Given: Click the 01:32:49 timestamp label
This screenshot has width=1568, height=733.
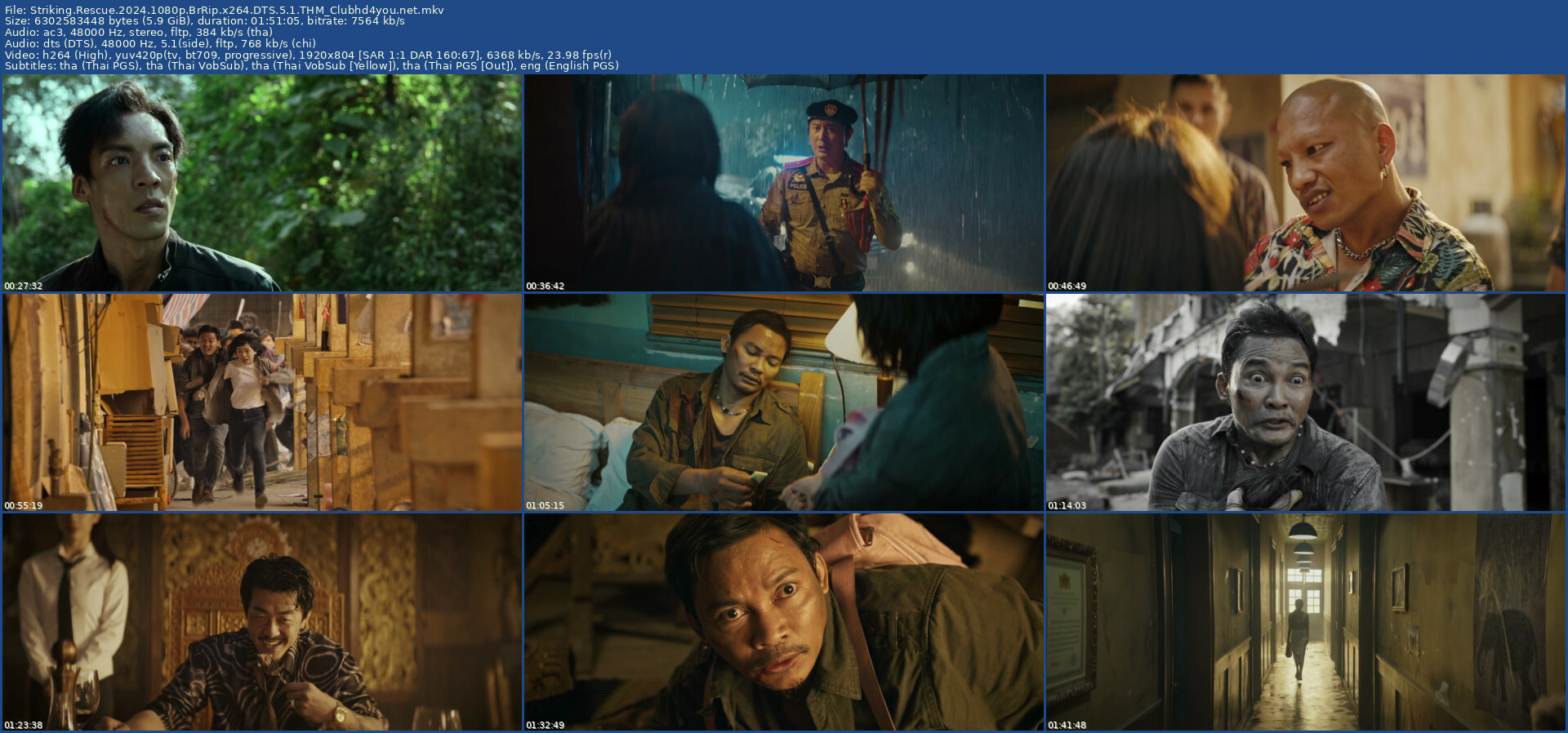Looking at the screenshot, I should coord(545,725).
